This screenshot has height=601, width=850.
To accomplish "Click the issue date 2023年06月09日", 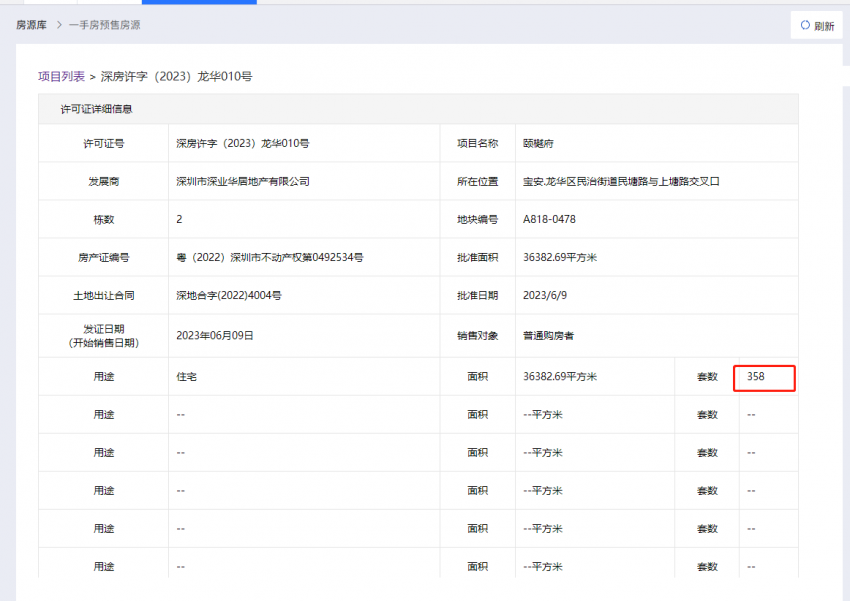I will click(x=215, y=335).
